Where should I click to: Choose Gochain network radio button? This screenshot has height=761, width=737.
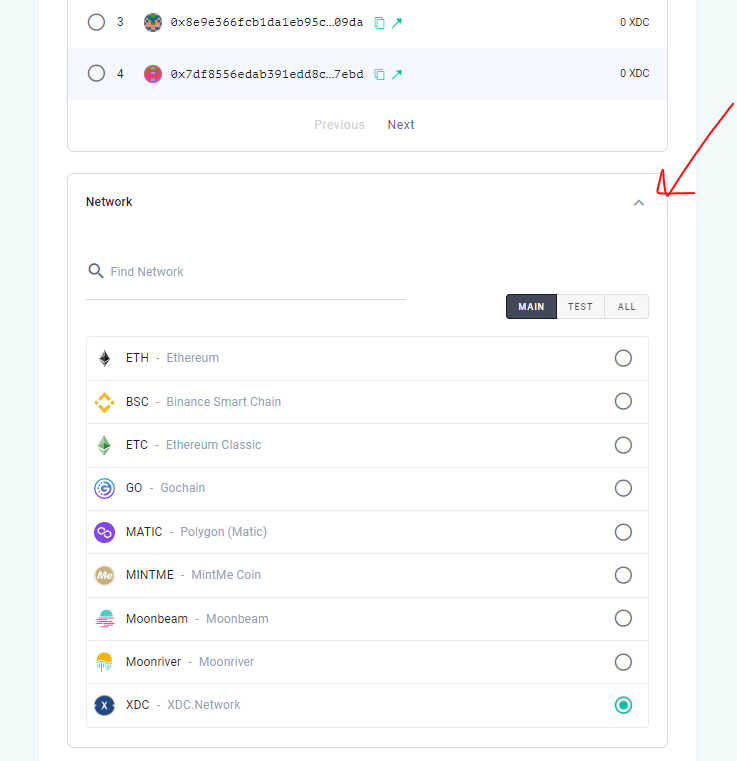tap(623, 488)
